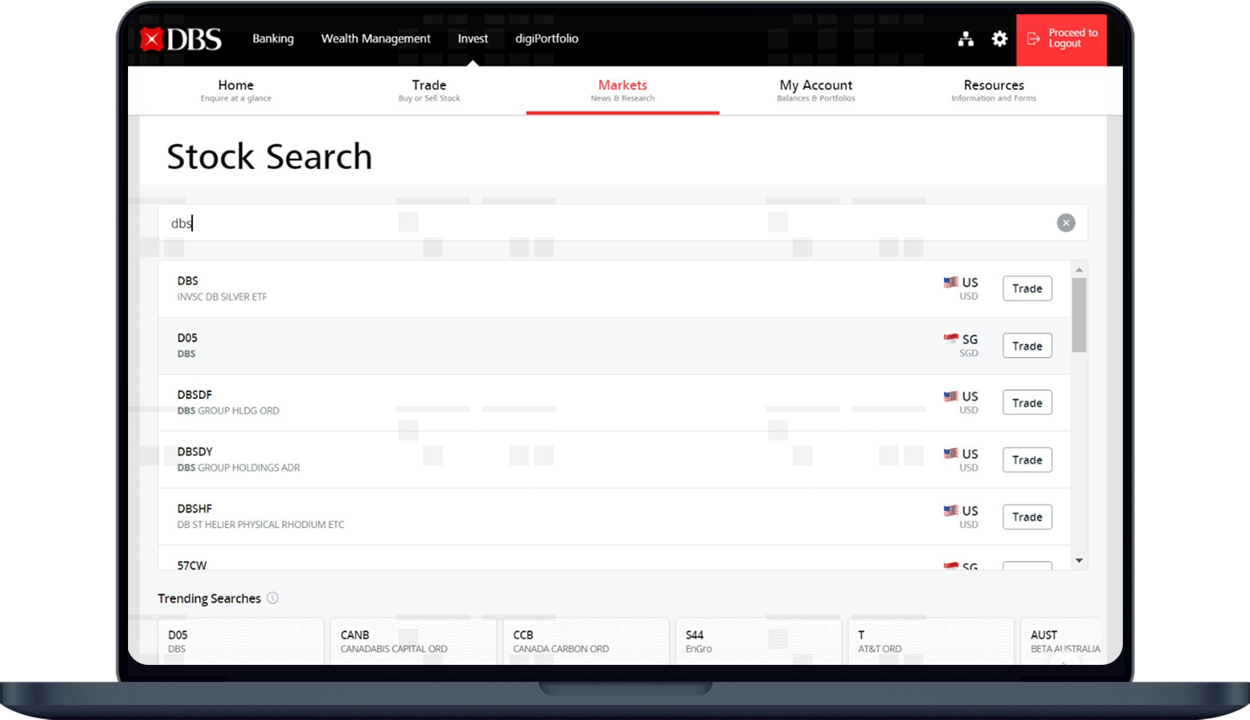Click Singapore flag in D05 row

pos(950,339)
